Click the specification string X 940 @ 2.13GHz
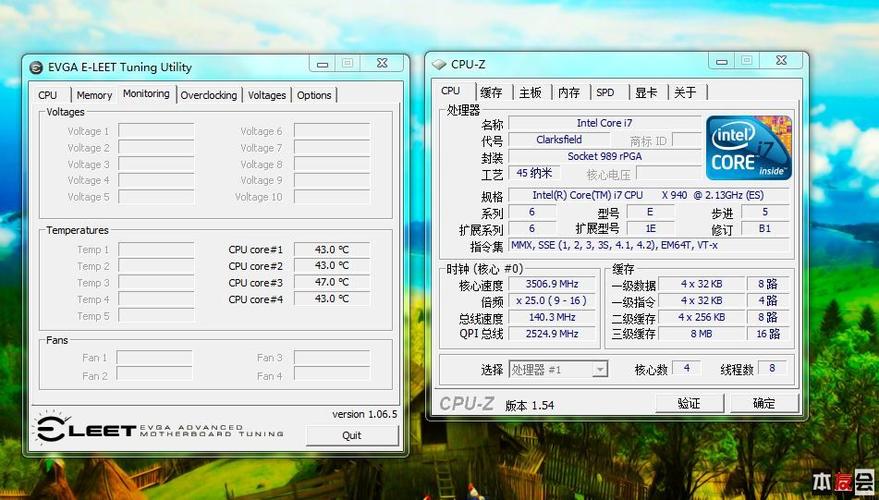The image size is (879, 500). pos(649,196)
